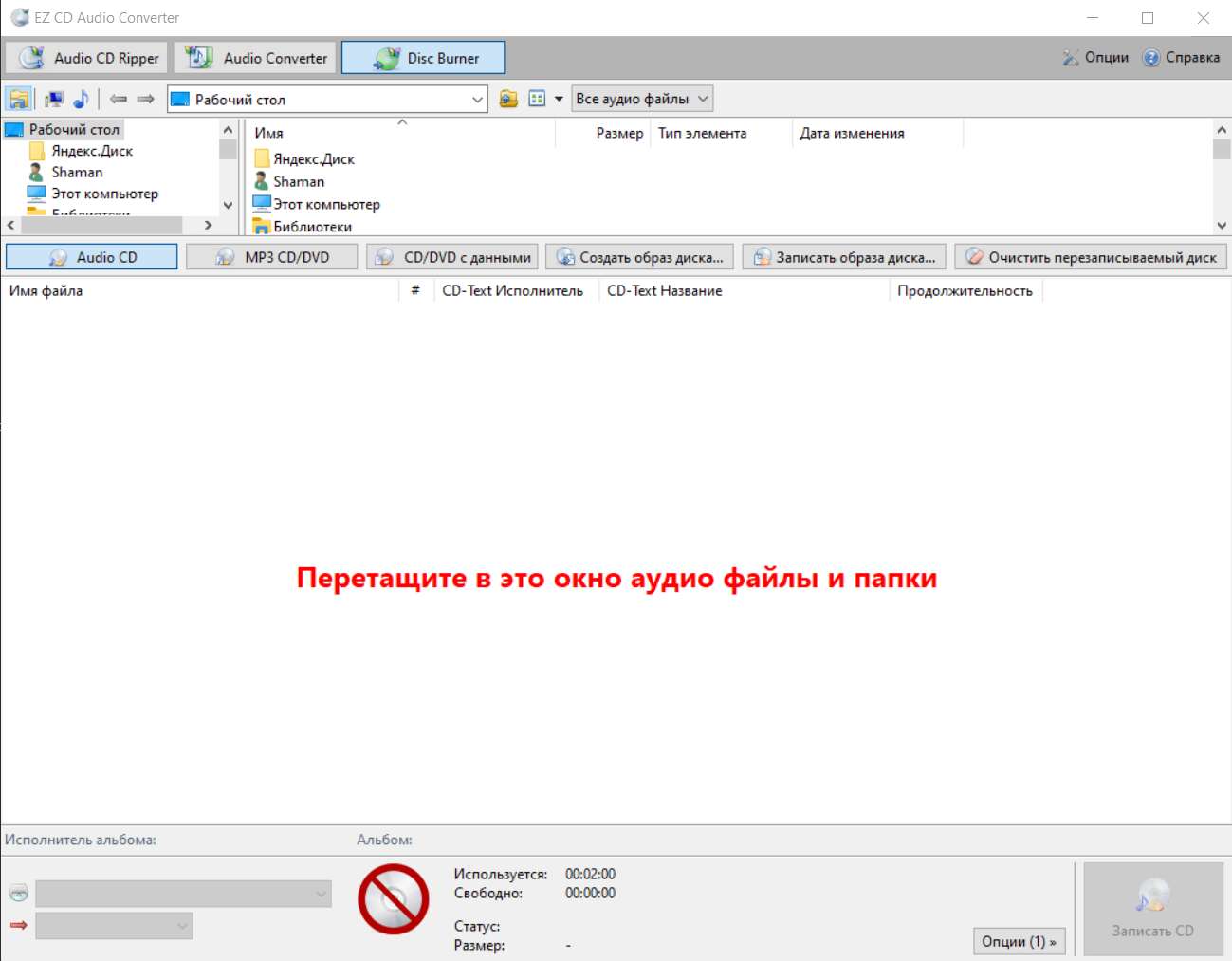Screen dimensions: 1232x961
Task: Go forward with the right arrow icon
Action: 145,99
